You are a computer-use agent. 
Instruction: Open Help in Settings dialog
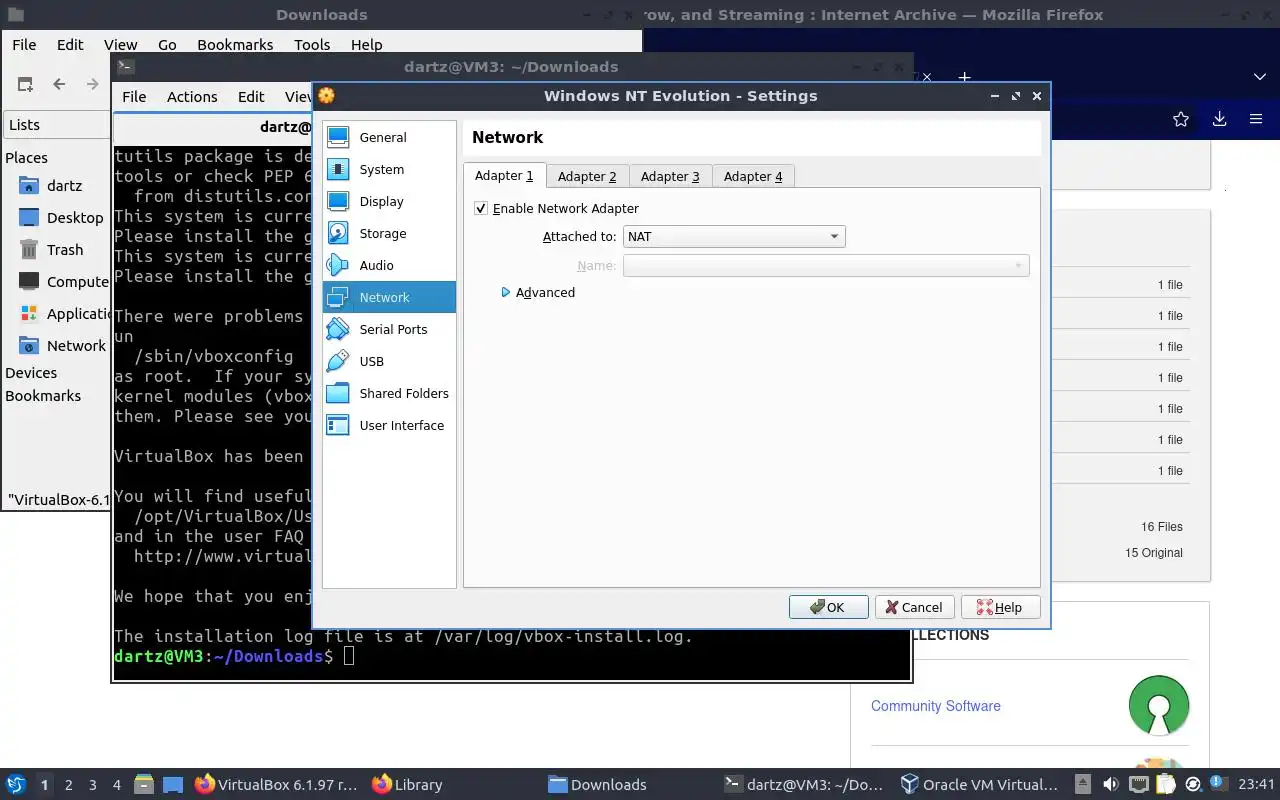click(x=1000, y=607)
